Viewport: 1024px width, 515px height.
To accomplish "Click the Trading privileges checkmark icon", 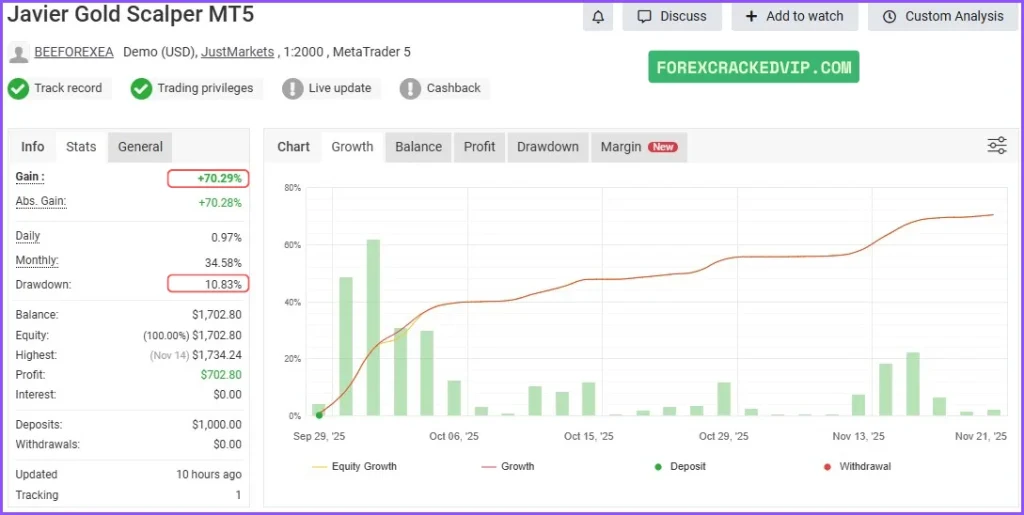I will click(141, 88).
